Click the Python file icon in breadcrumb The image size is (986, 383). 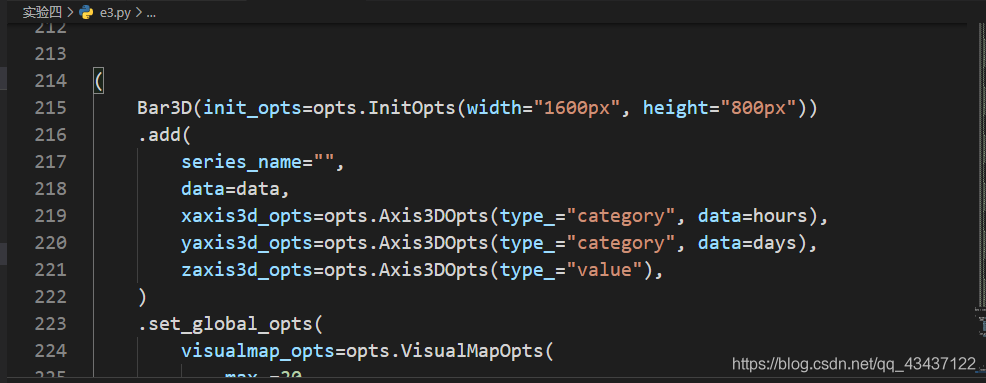click(x=86, y=12)
